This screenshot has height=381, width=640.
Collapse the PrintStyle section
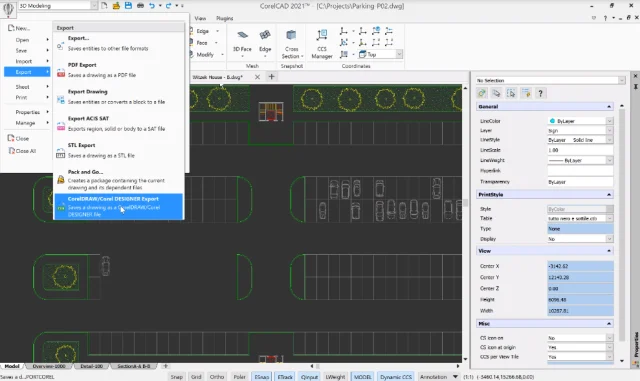[609, 195]
